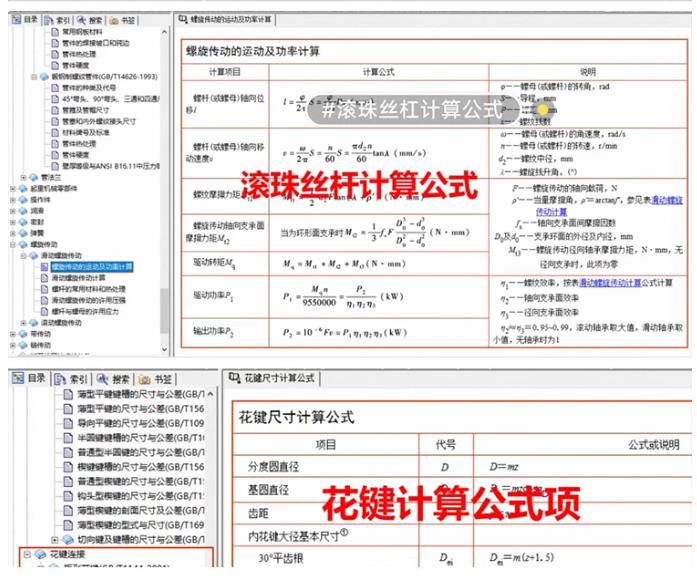The image size is (697, 578).
Task: Click the book icon beside 操作件
Action: point(23,200)
